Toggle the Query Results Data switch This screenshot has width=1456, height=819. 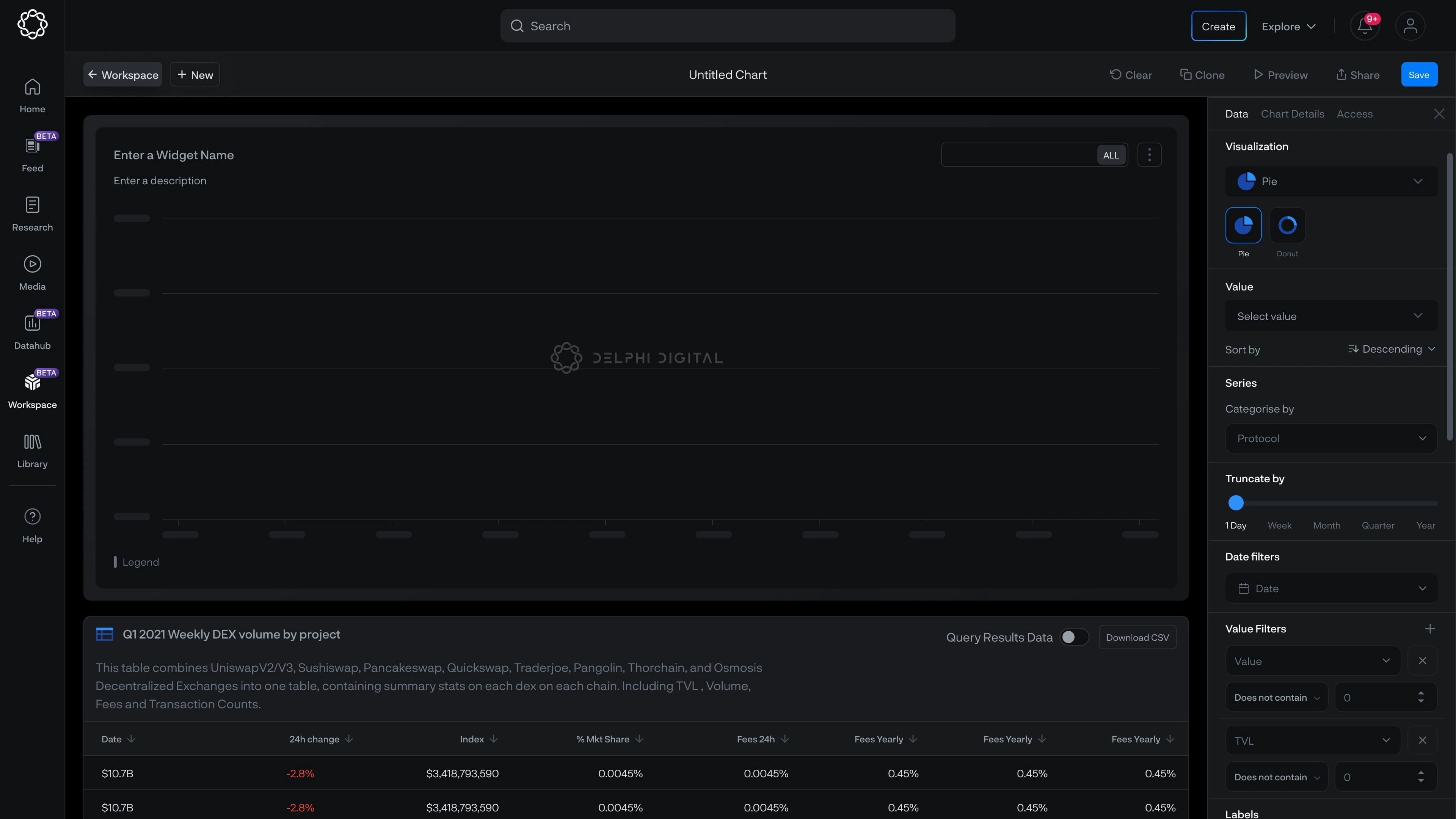click(x=1074, y=637)
